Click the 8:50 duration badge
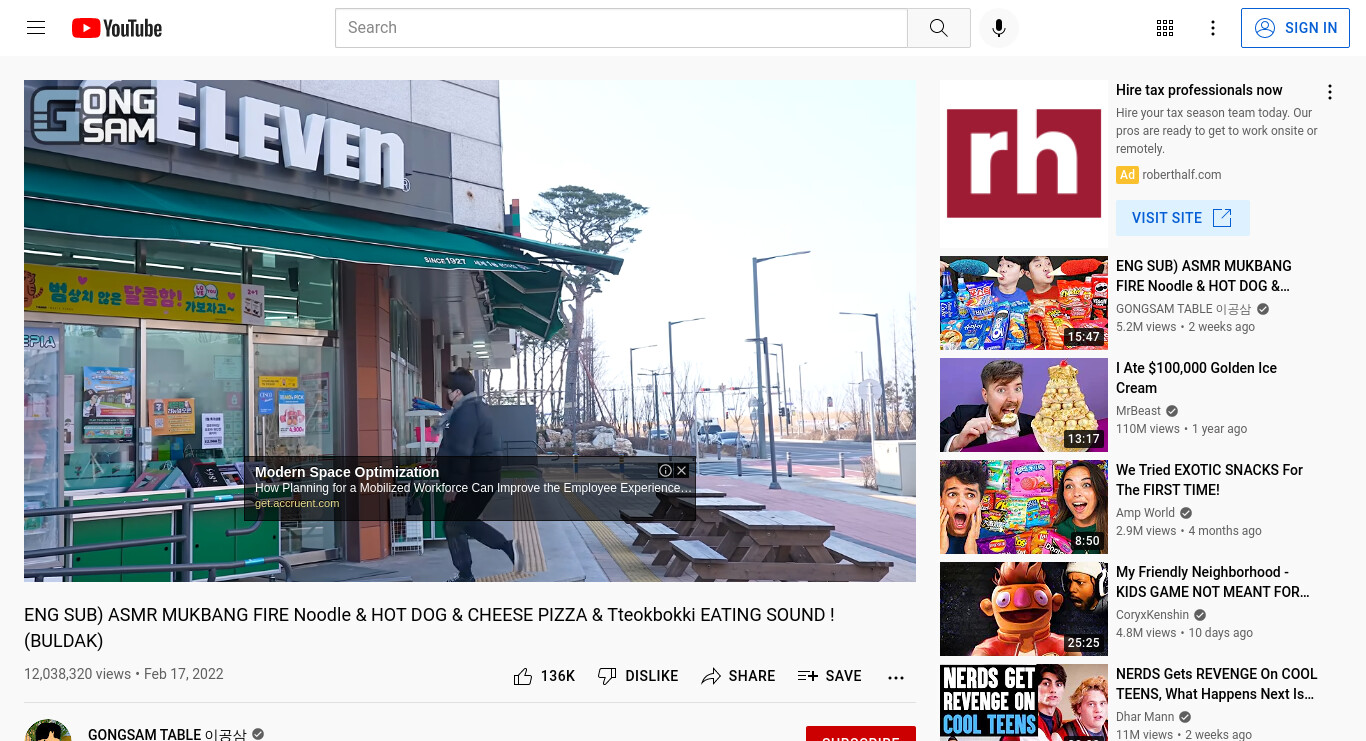This screenshot has height=741, width=1366. [x=1087, y=541]
